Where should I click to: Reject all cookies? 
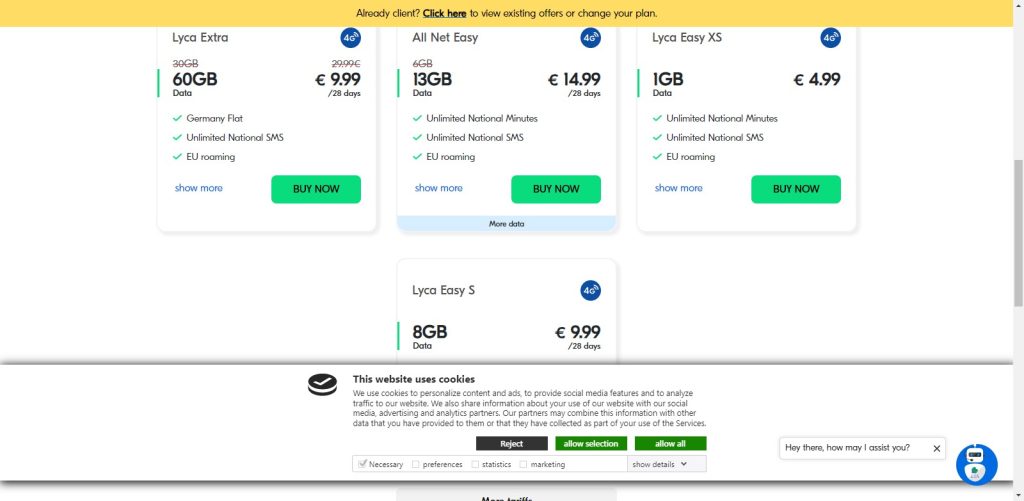pyautogui.click(x=511, y=444)
